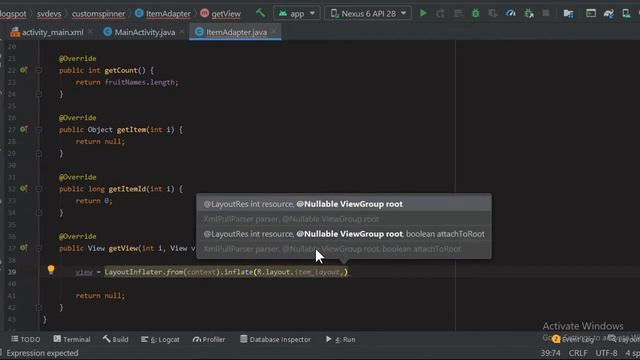Switch to MainActivity.java tab
This screenshot has height=360, width=640.
[144, 32]
